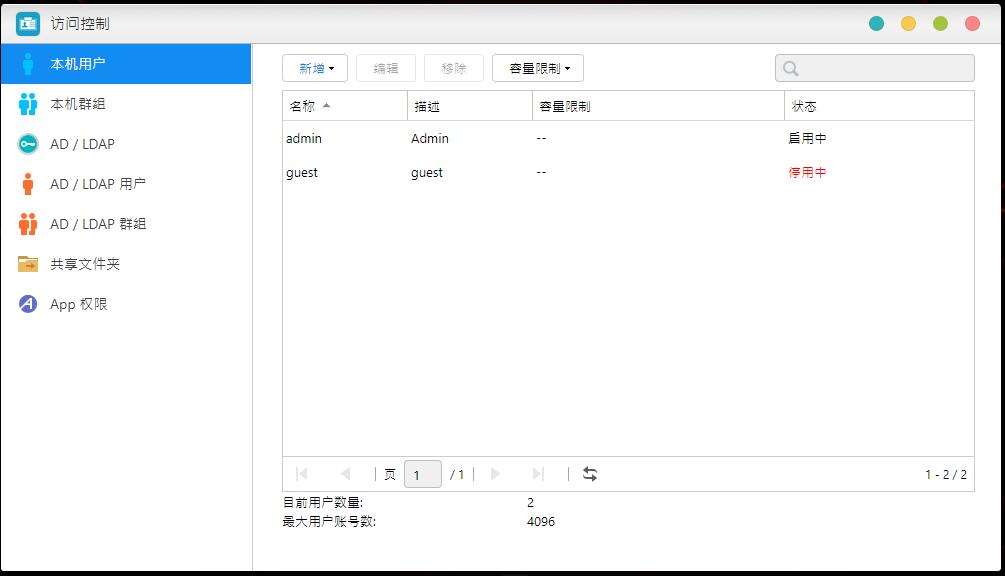The height and width of the screenshot is (576, 1005).
Task: Click the next page arrow
Action: 496,473
